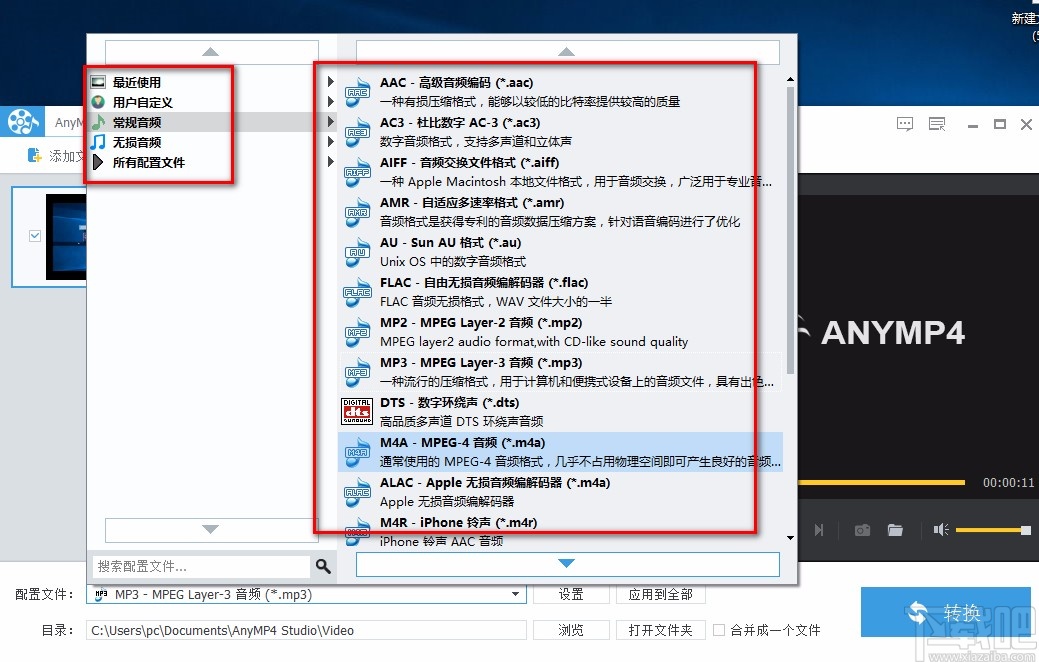Expand the AC3 format entry arrow
This screenshot has height=662, width=1039.
330,120
